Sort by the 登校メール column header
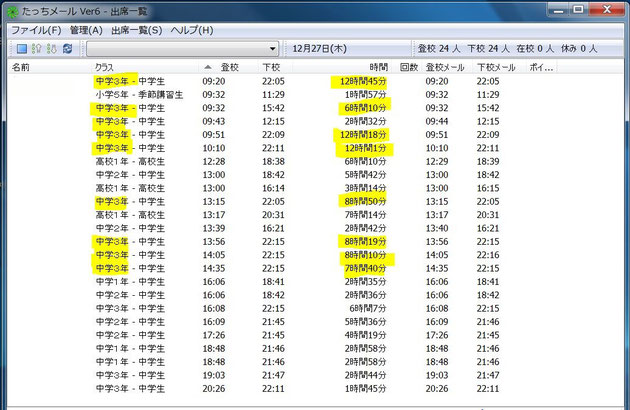Screen dimensions: 630x410 tap(445, 67)
